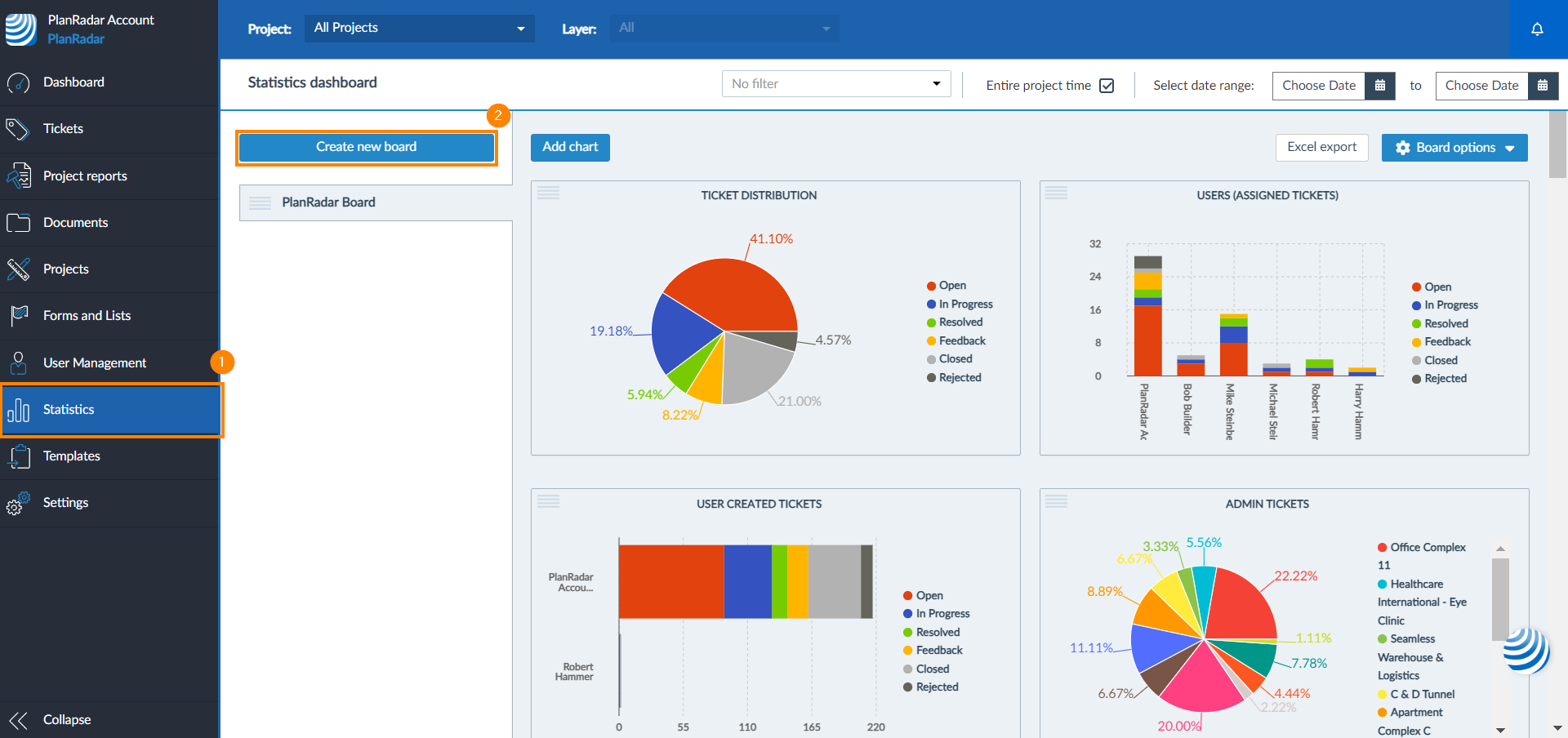Viewport: 1568px width, 738px height.
Task: Click the notification bell icon
Action: click(x=1537, y=29)
